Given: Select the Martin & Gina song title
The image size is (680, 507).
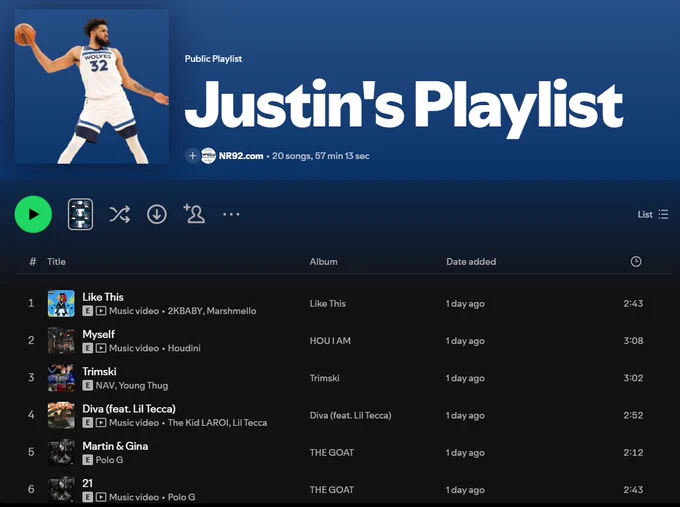Looking at the screenshot, I should coord(115,446).
